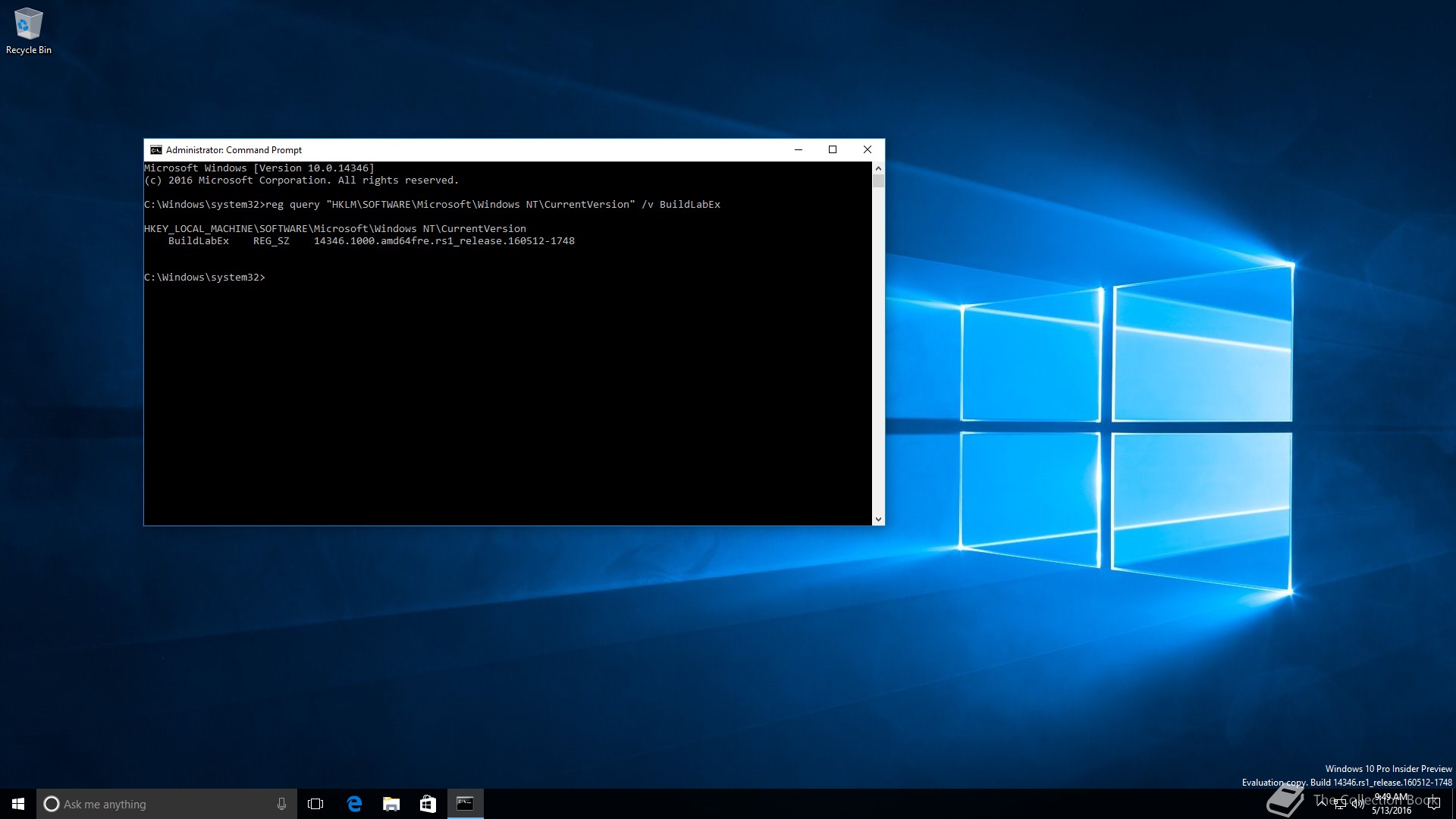The image size is (1456, 819).
Task: Select the Command Prompt taskbar button
Action: 465,804
